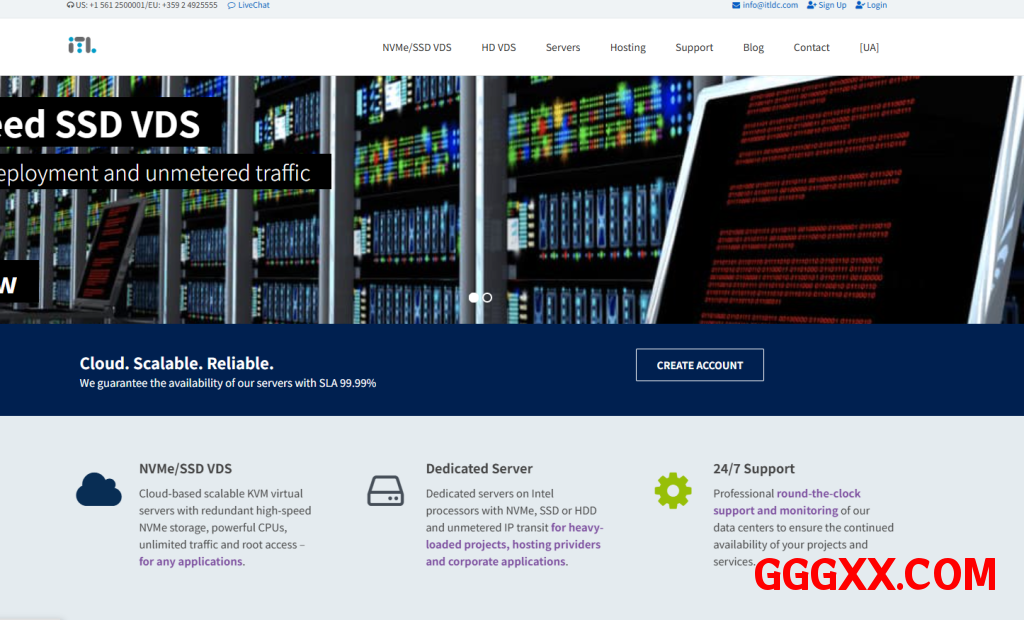Open the Support menu item

pyautogui.click(x=694, y=47)
